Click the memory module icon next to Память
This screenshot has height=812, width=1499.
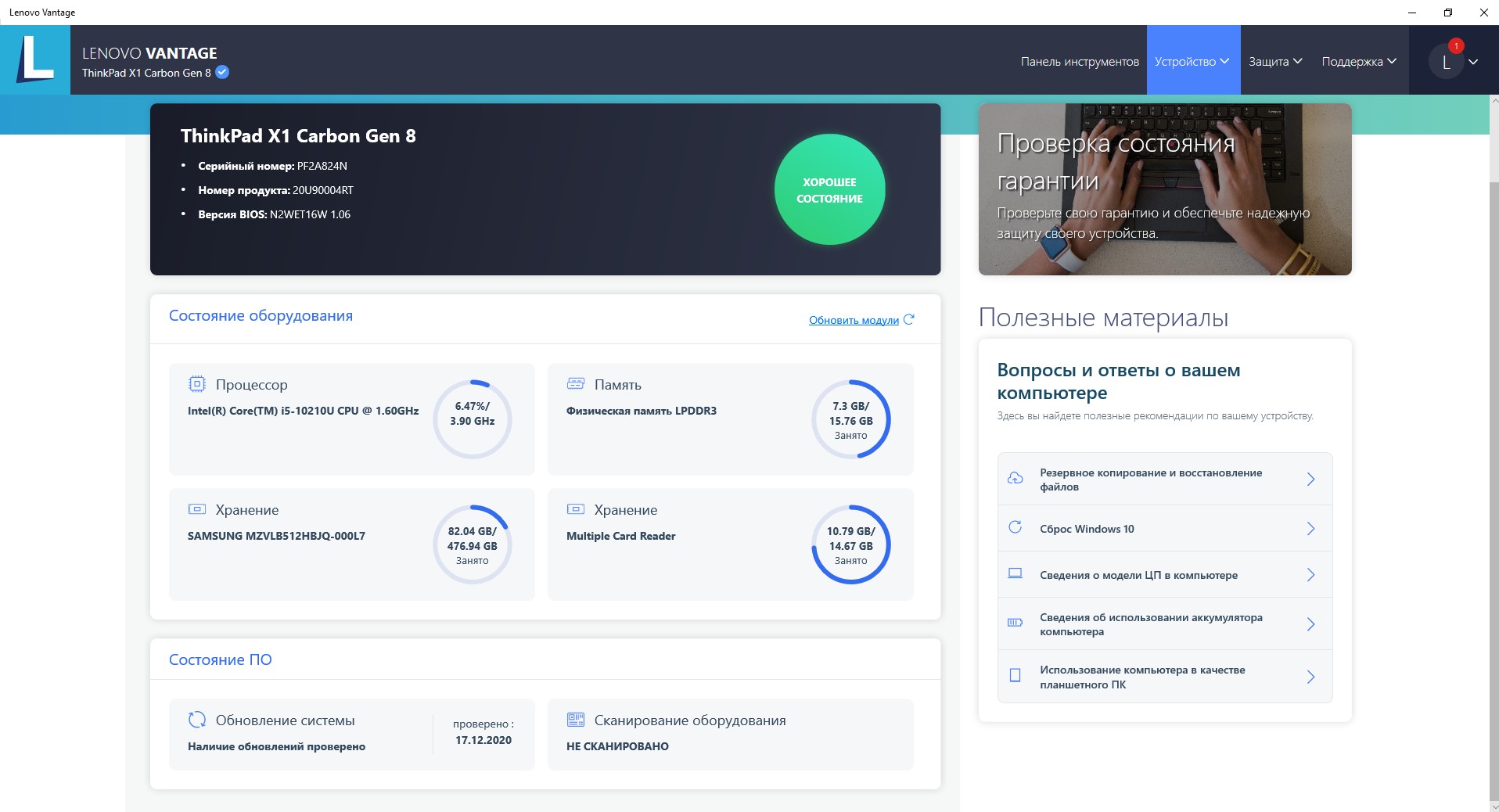576,384
